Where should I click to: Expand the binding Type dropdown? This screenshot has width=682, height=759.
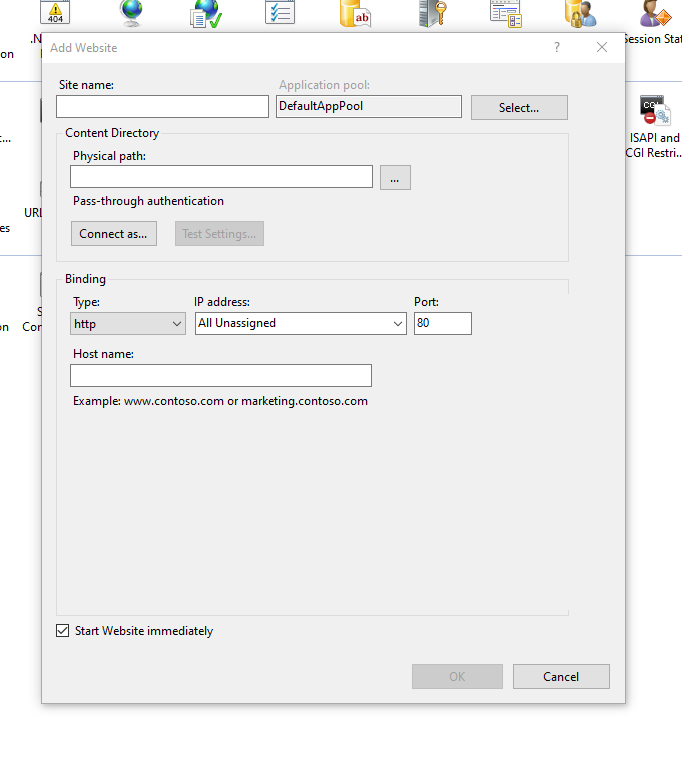coord(129,324)
